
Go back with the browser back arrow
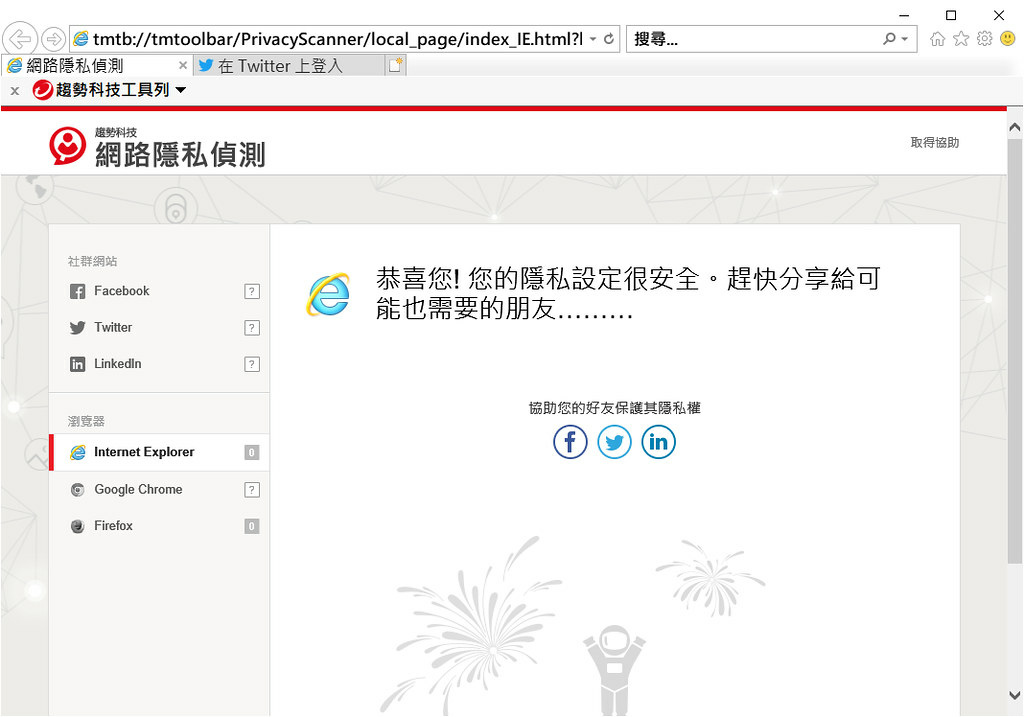click(x=20, y=39)
